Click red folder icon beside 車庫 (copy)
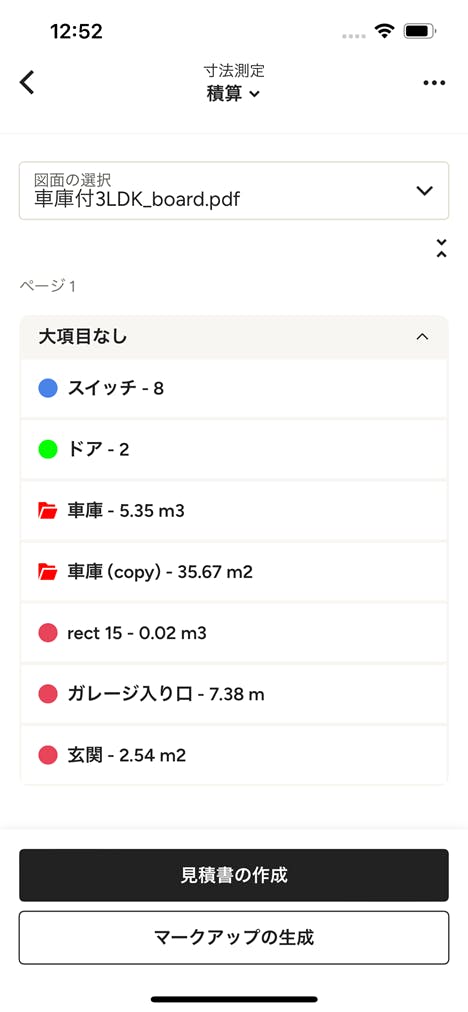This screenshot has width=468, height=1012. (48, 572)
